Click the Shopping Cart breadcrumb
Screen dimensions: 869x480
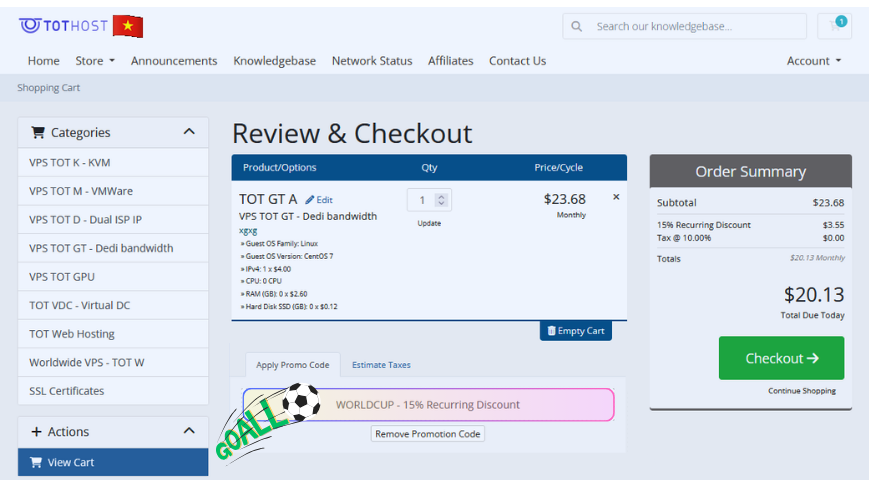point(48,88)
